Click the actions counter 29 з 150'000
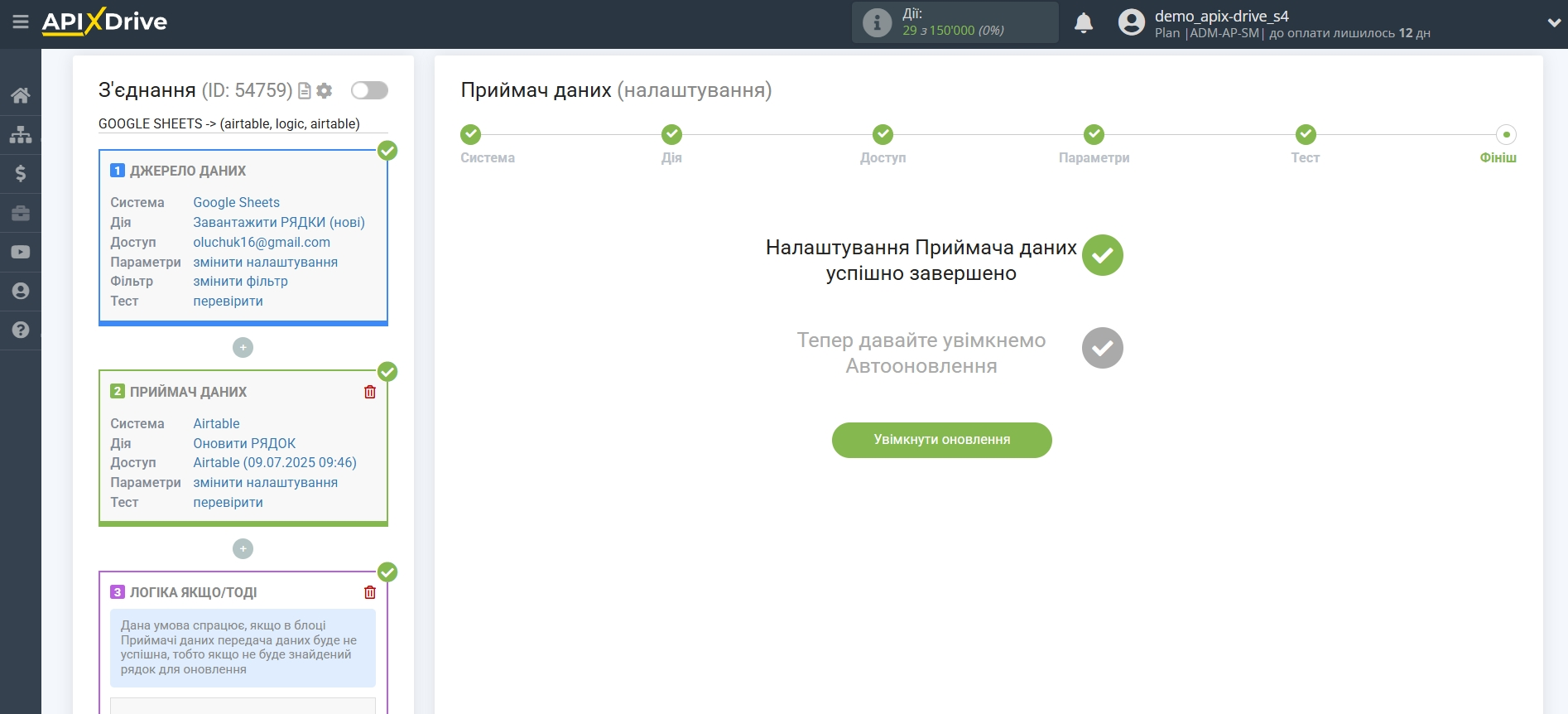This screenshot has height=714, width=1568. (953, 31)
